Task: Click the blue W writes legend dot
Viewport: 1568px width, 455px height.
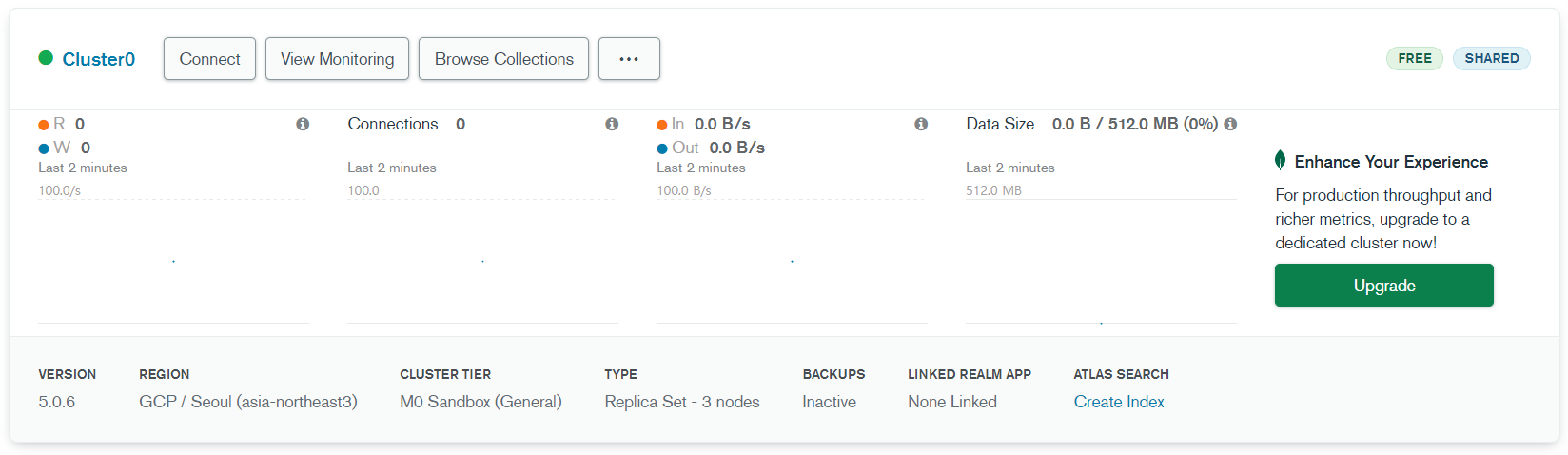Action: coord(44,148)
